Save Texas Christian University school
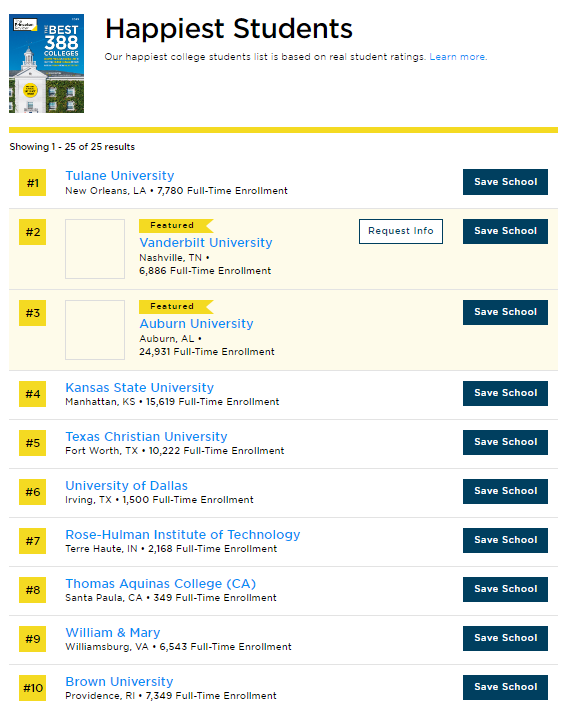Screen dimensions: 565x710 [x=505, y=442]
